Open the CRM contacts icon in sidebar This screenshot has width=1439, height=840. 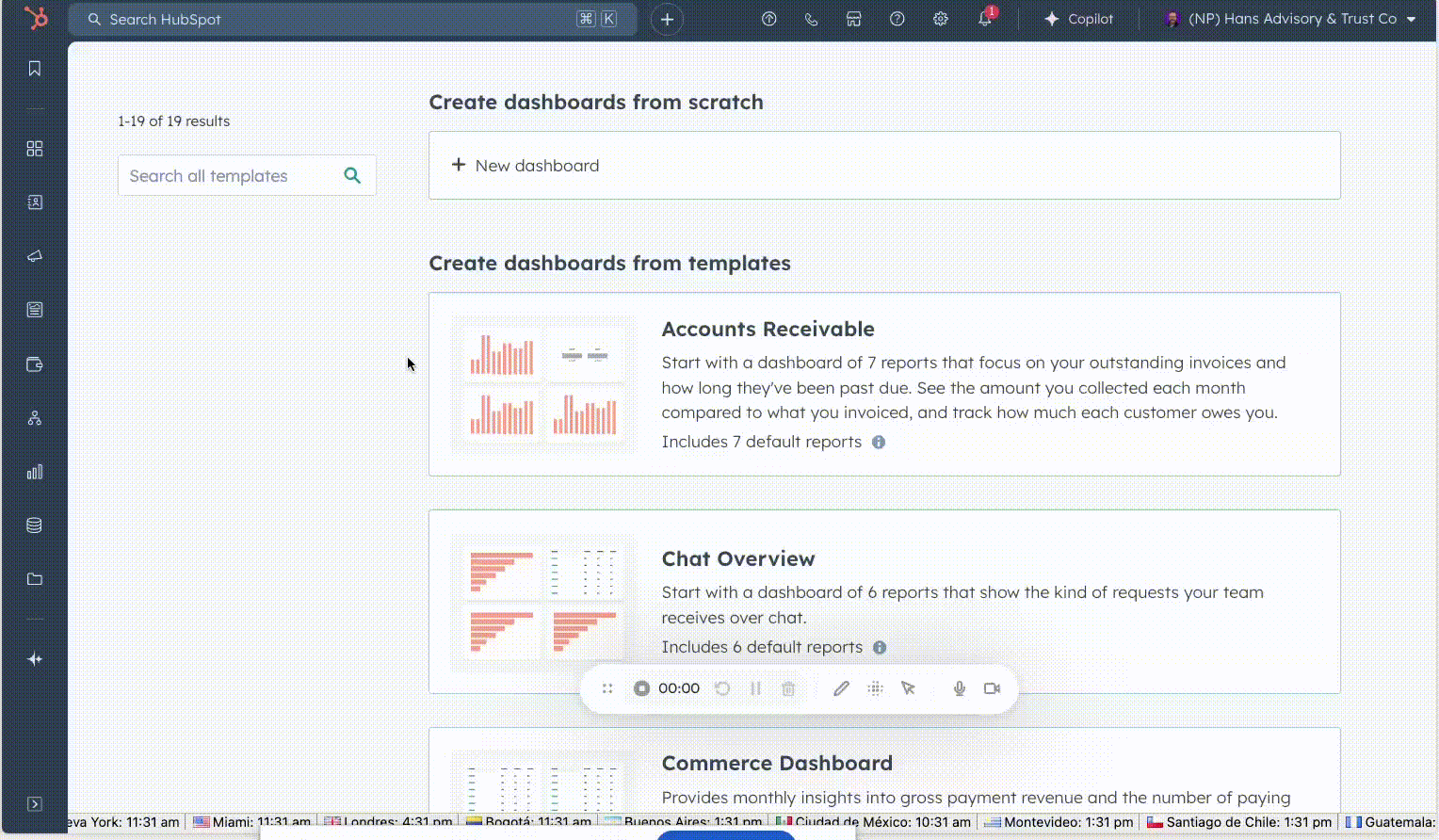click(x=34, y=202)
